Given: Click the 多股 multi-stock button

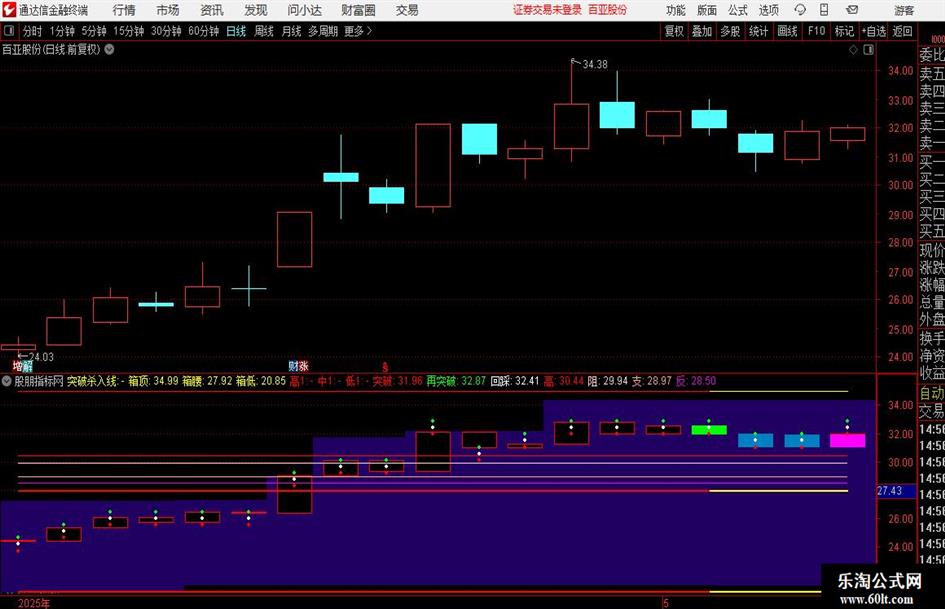Looking at the screenshot, I should pos(730,31).
